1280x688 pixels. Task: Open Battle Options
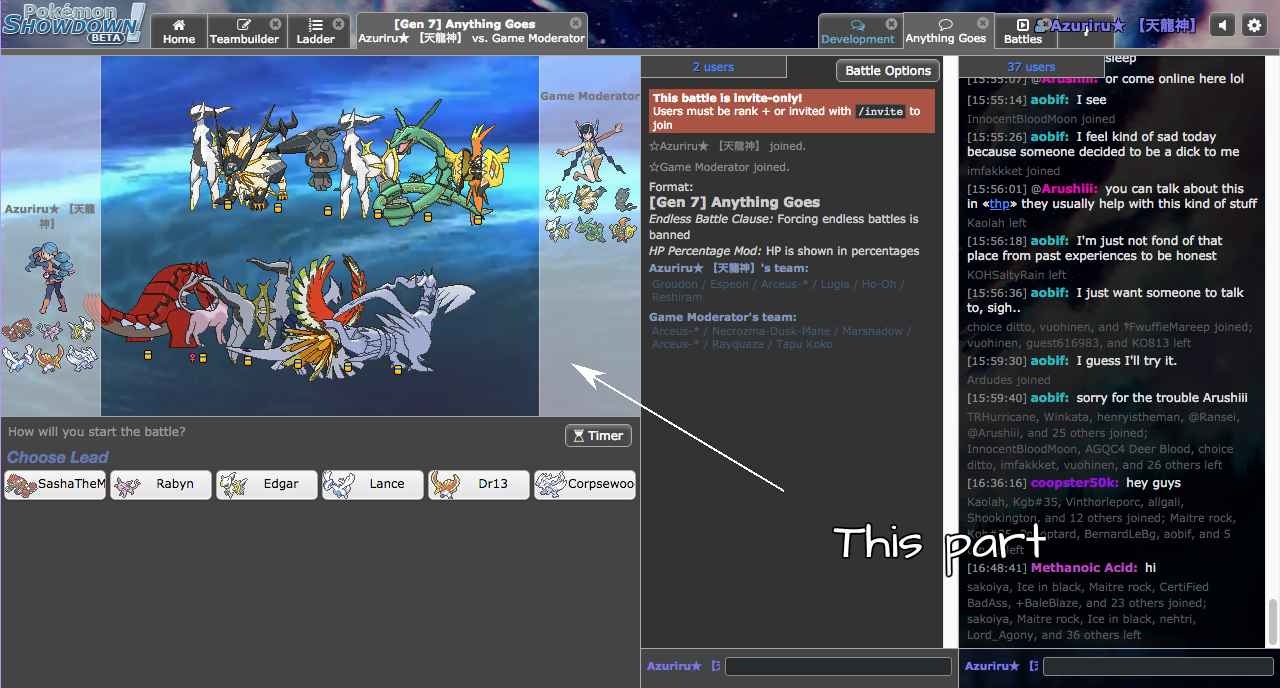click(x=888, y=71)
